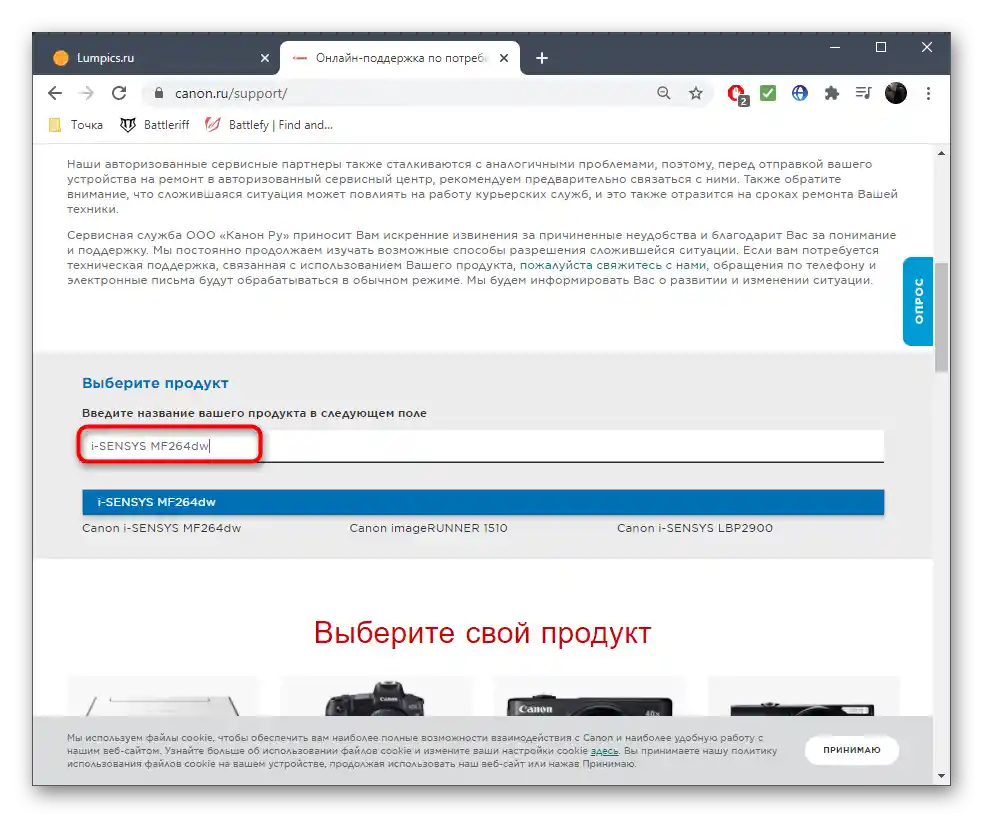Open the Canon i-SENSYS LBP2900 link
Viewport: 983px width, 818px height.
click(695, 528)
